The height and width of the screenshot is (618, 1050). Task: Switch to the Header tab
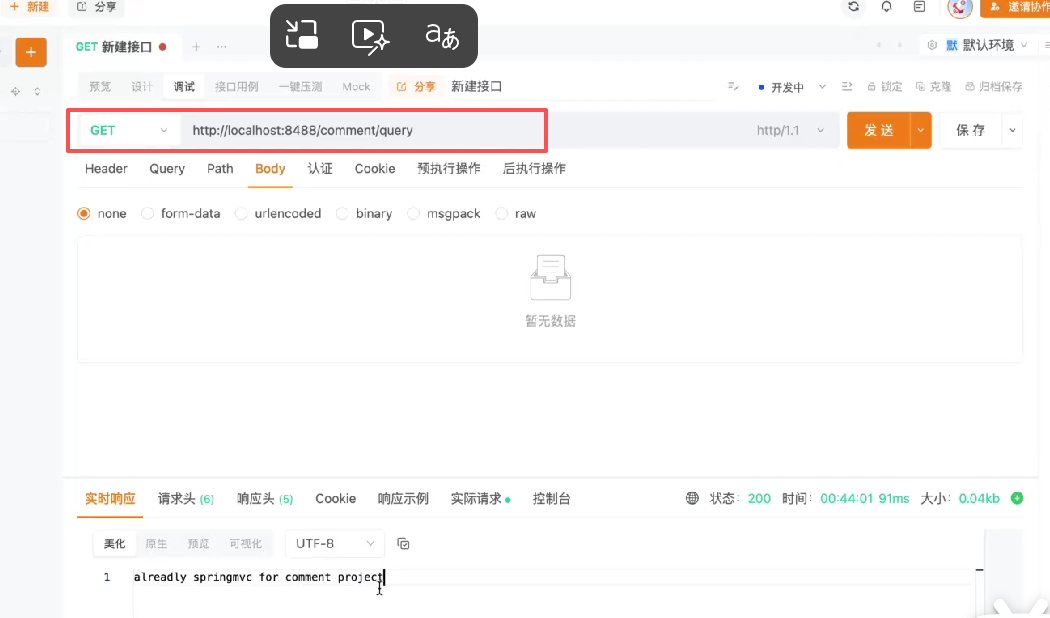pos(106,169)
